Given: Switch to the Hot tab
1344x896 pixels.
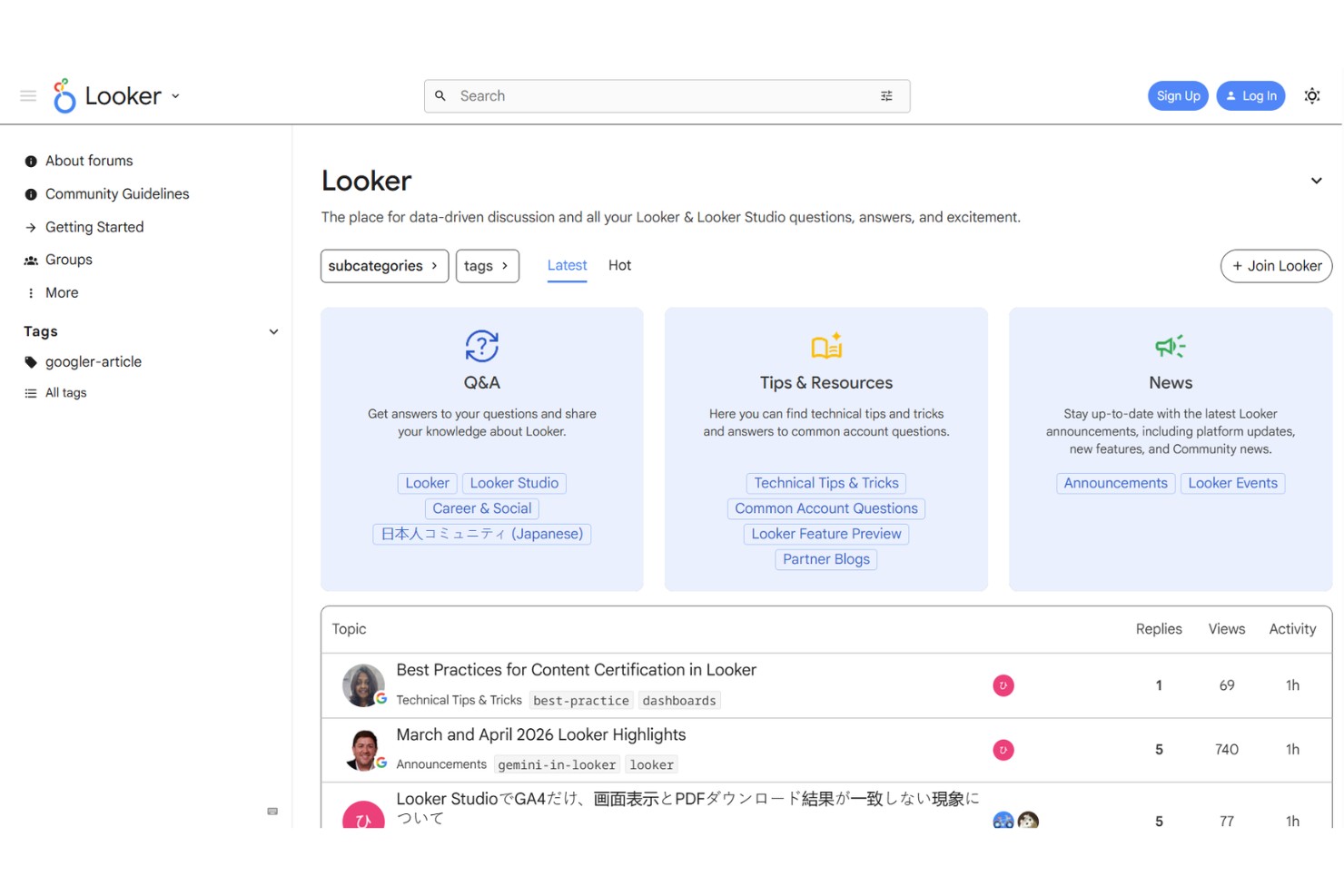Looking at the screenshot, I should pyautogui.click(x=619, y=265).
